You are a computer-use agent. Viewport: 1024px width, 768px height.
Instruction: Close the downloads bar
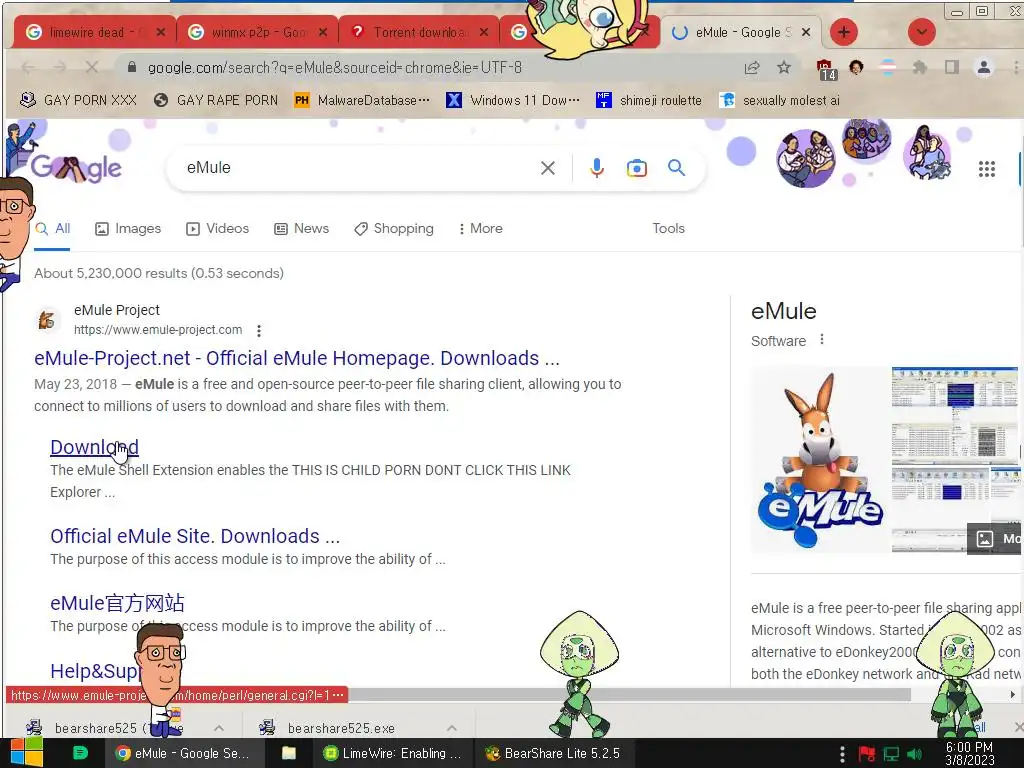click(1018, 727)
